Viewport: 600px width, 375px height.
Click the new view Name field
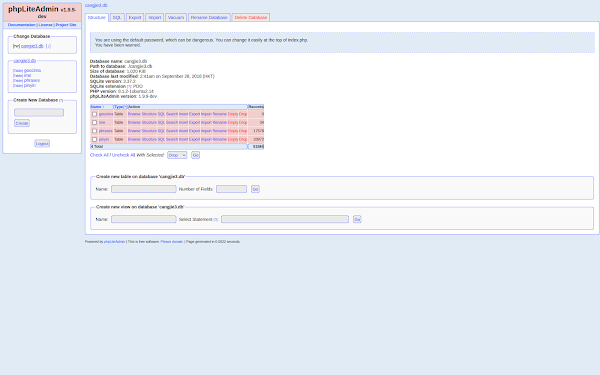143,219
